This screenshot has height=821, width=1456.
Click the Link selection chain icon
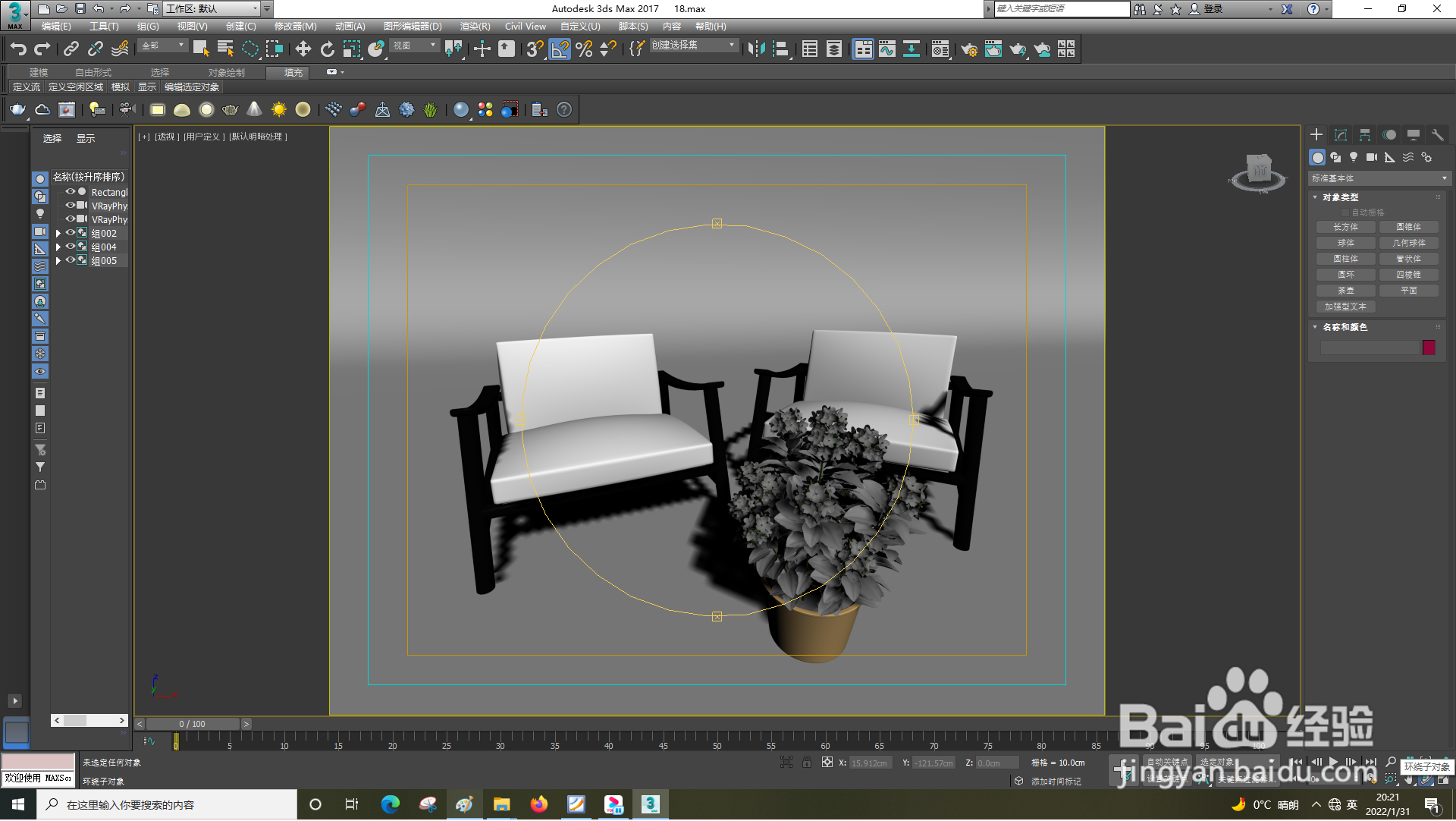click(x=71, y=49)
